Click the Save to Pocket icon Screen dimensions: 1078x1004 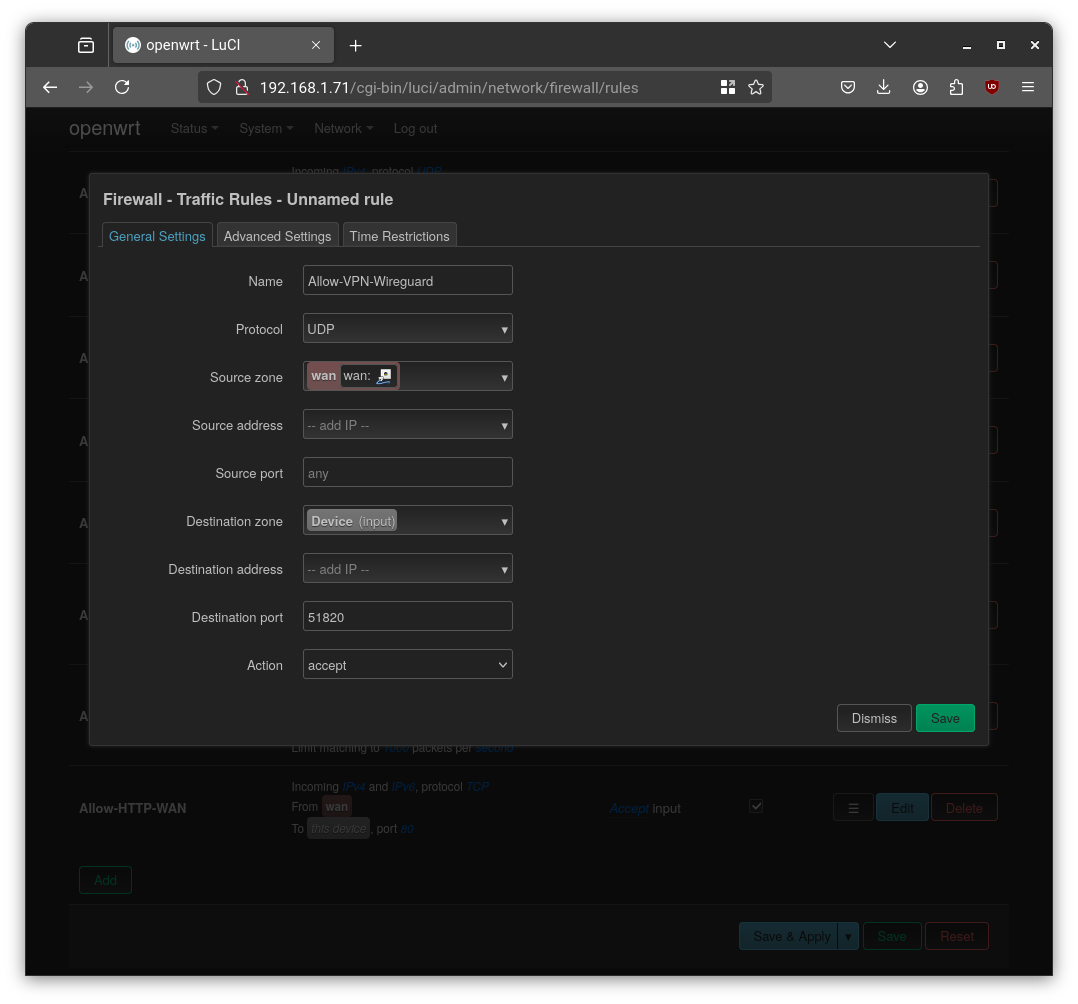click(848, 87)
